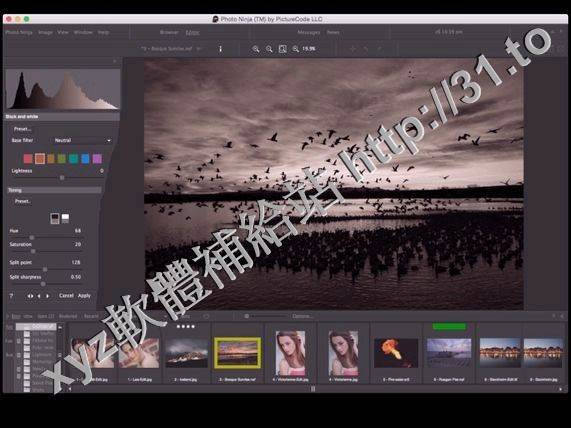Viewport: 571px width, 428px height.
Task: Select the Recent filter tab
Action: click(91, 316)
